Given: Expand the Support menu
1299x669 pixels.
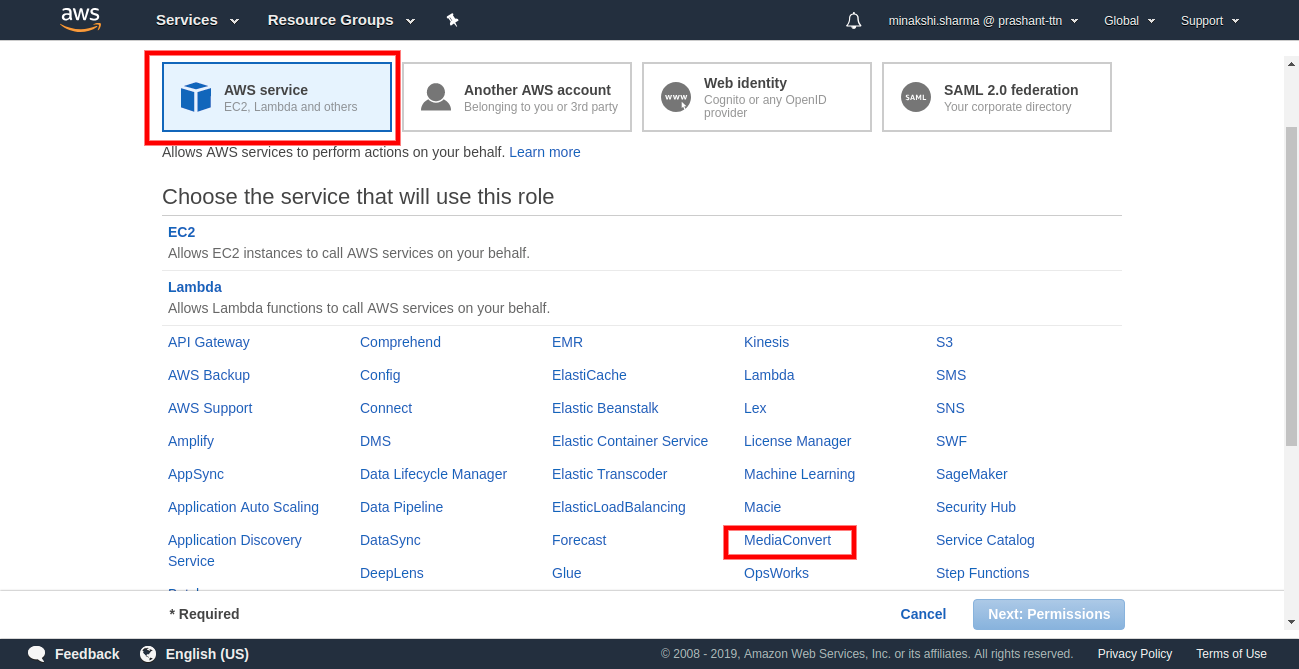Looking at the screenshot, I should pyautogui.click(x=1210, y=20).
